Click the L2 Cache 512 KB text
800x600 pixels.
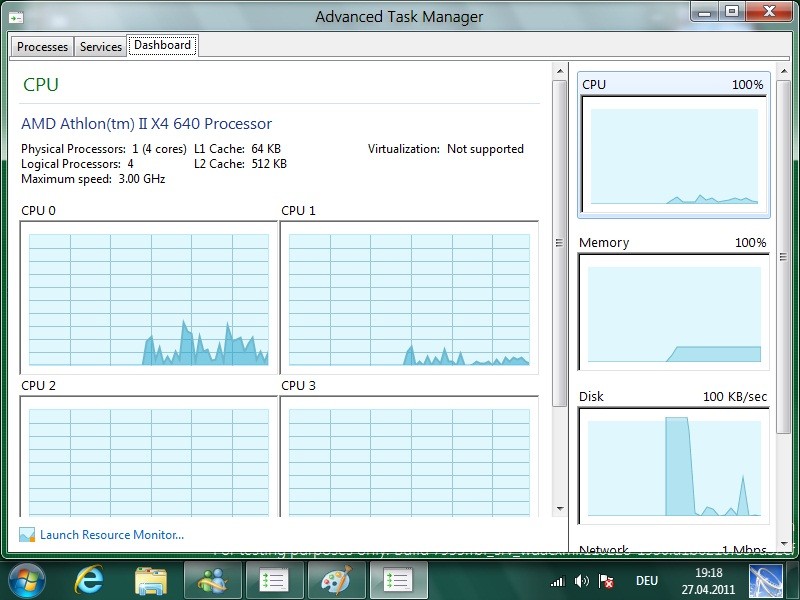tap(240, 164)
